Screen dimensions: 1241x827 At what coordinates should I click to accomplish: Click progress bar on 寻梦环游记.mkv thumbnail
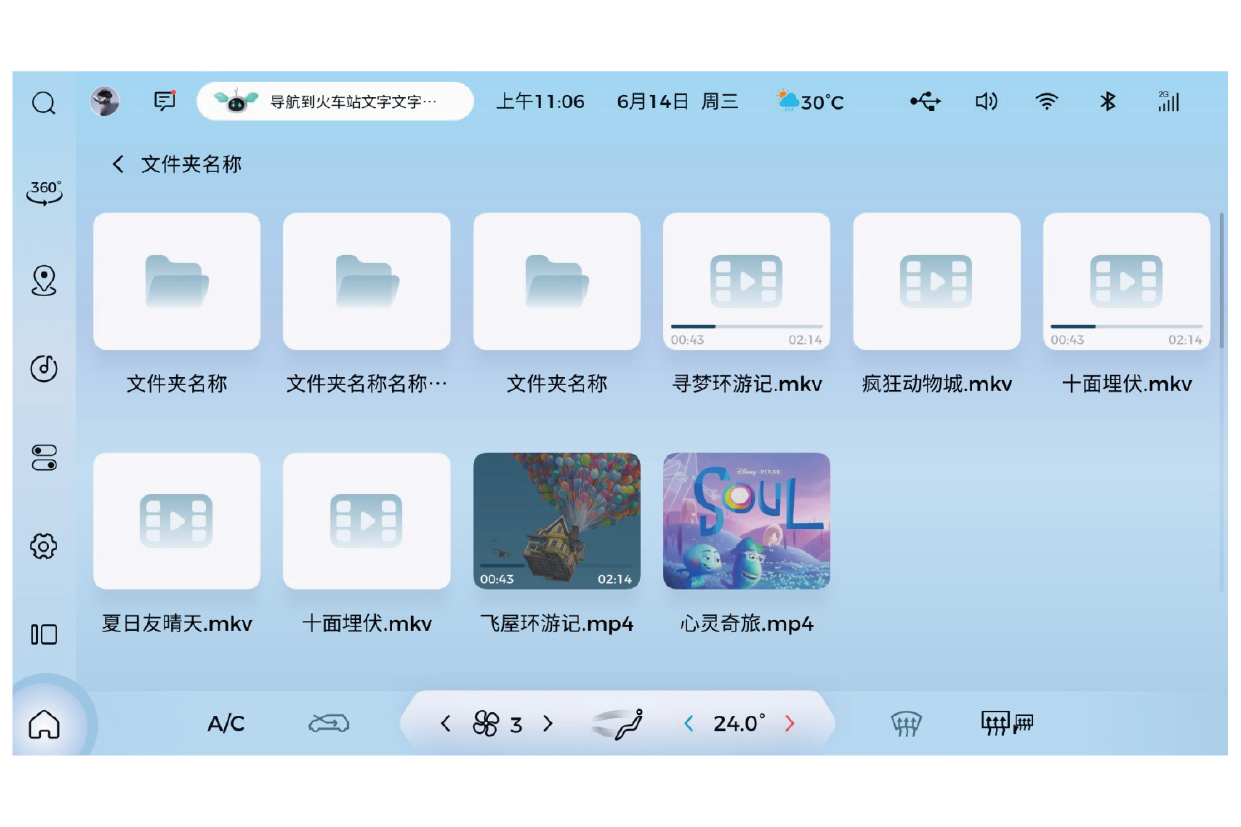click(747, 326)
